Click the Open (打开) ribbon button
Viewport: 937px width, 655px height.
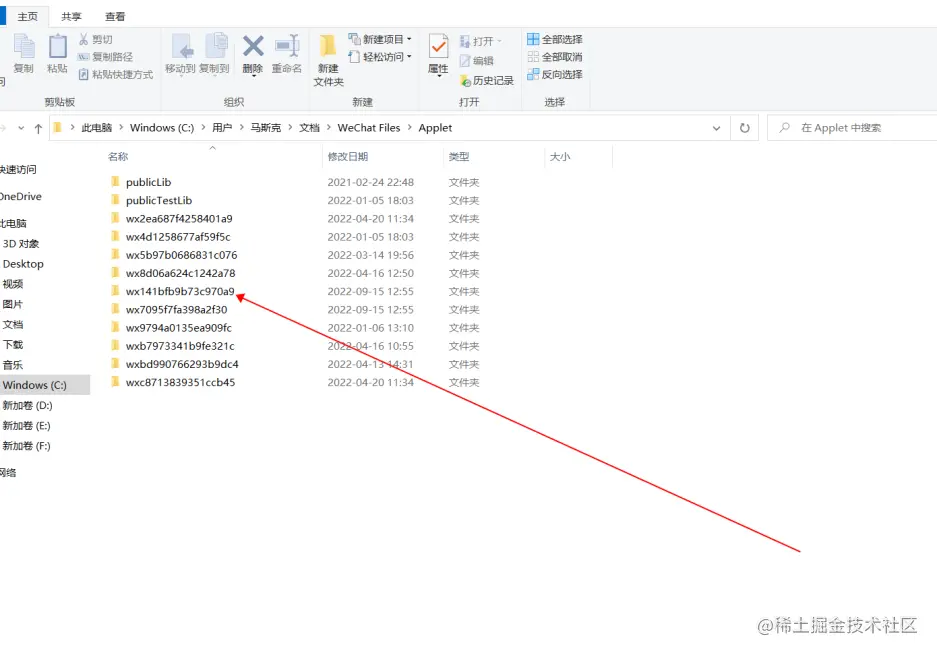point(481,41)
